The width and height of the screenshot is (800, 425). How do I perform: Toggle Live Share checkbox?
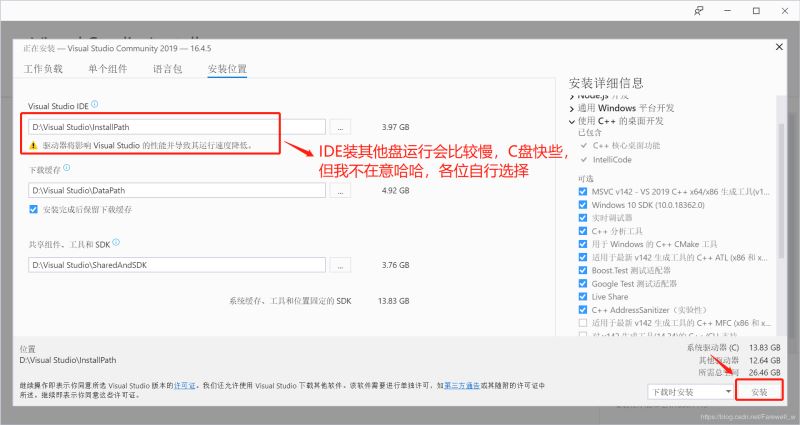point(583,296)
